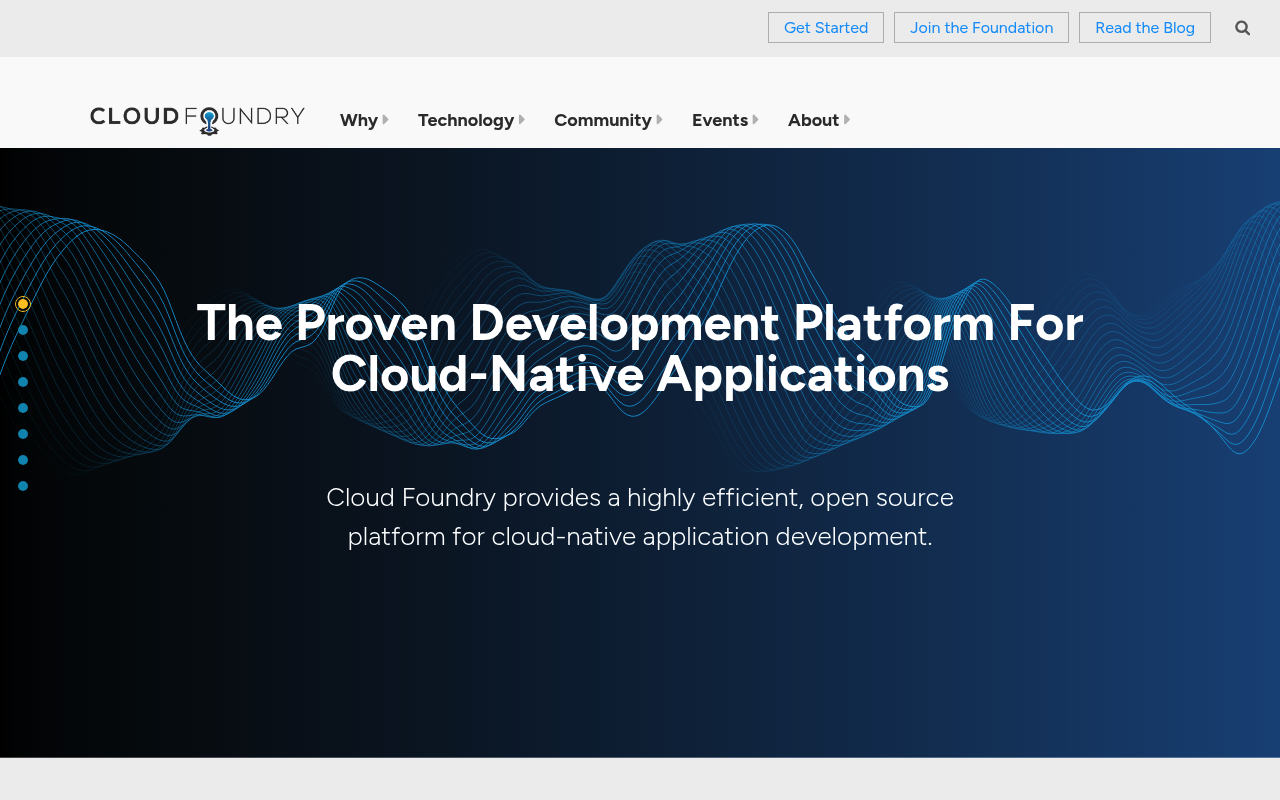1280x800 pixels.
Task: Open Read the Blog link
Action: pyautogui.click(x=1145, y=28)
